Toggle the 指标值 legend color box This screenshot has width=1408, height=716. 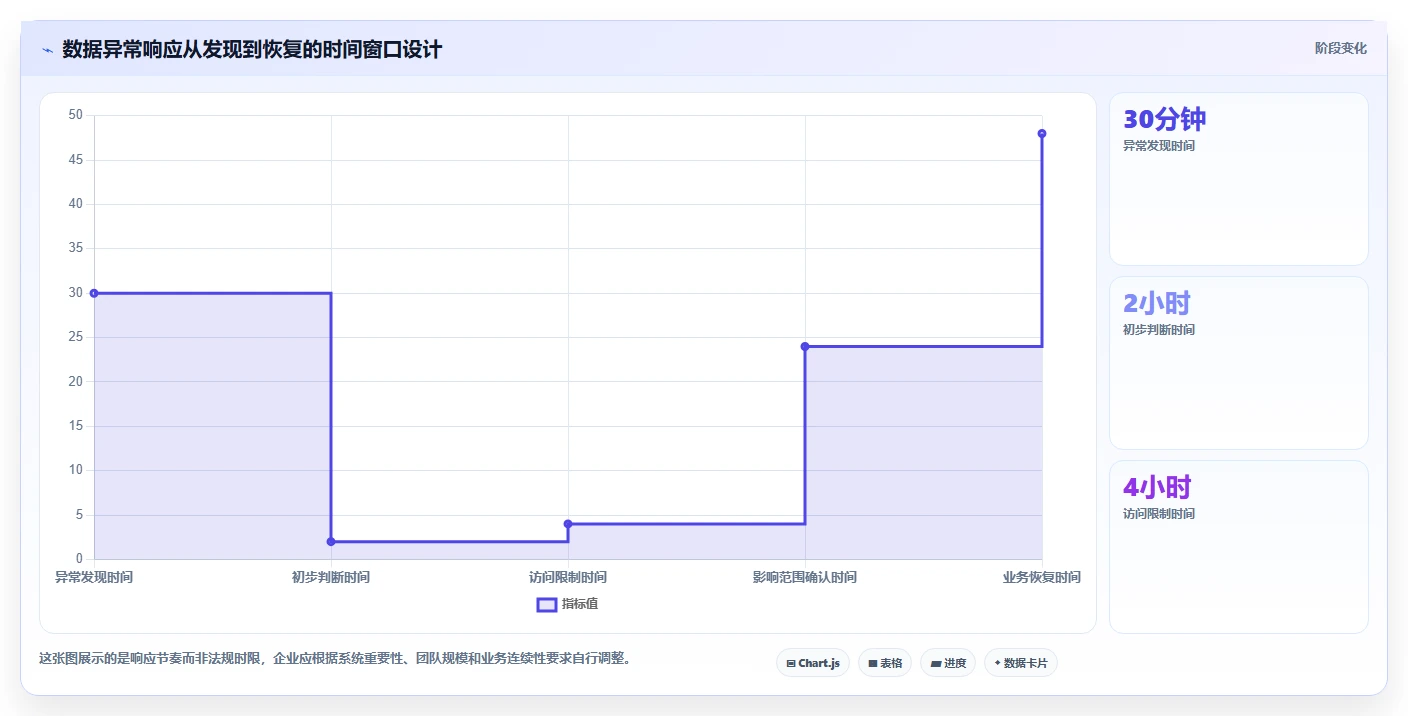point(547,604)
